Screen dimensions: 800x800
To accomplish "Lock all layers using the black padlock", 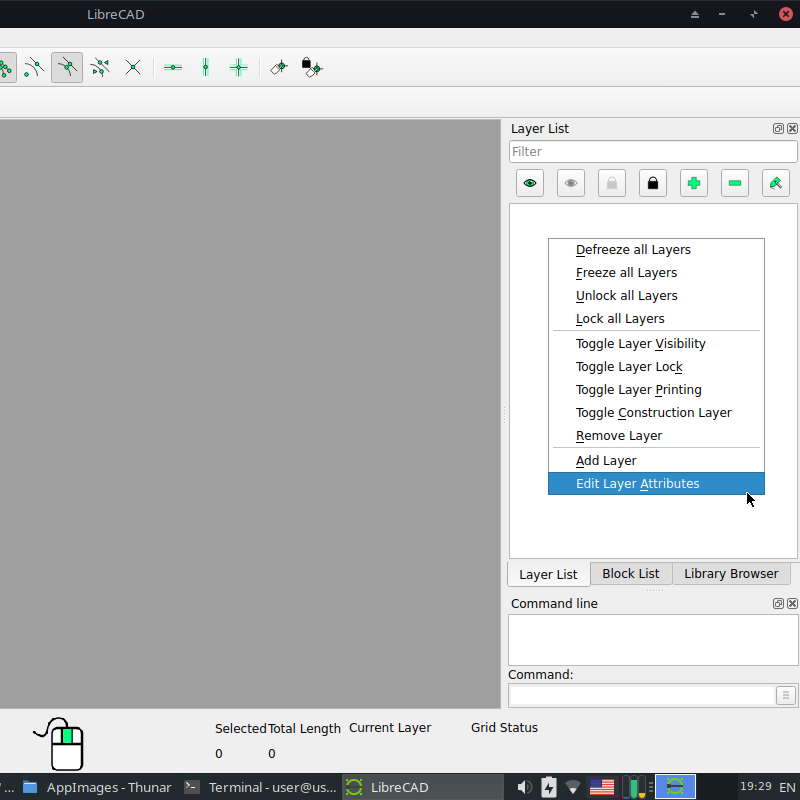I will point(652,182).
